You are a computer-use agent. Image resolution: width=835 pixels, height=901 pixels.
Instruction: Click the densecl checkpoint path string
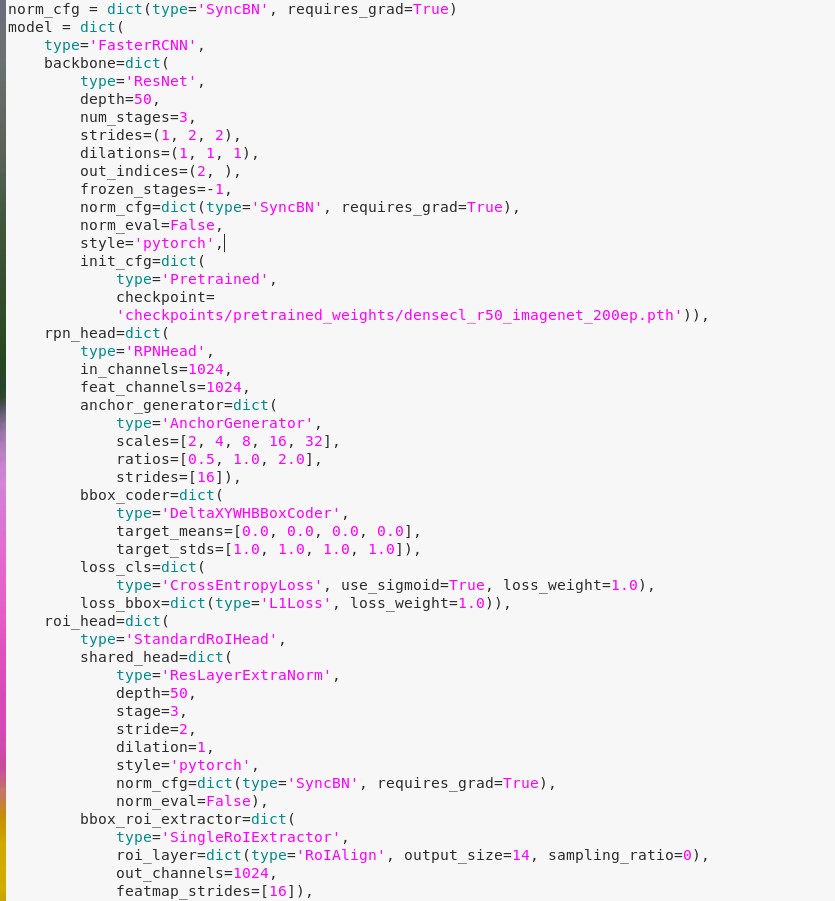pos(399,315)
